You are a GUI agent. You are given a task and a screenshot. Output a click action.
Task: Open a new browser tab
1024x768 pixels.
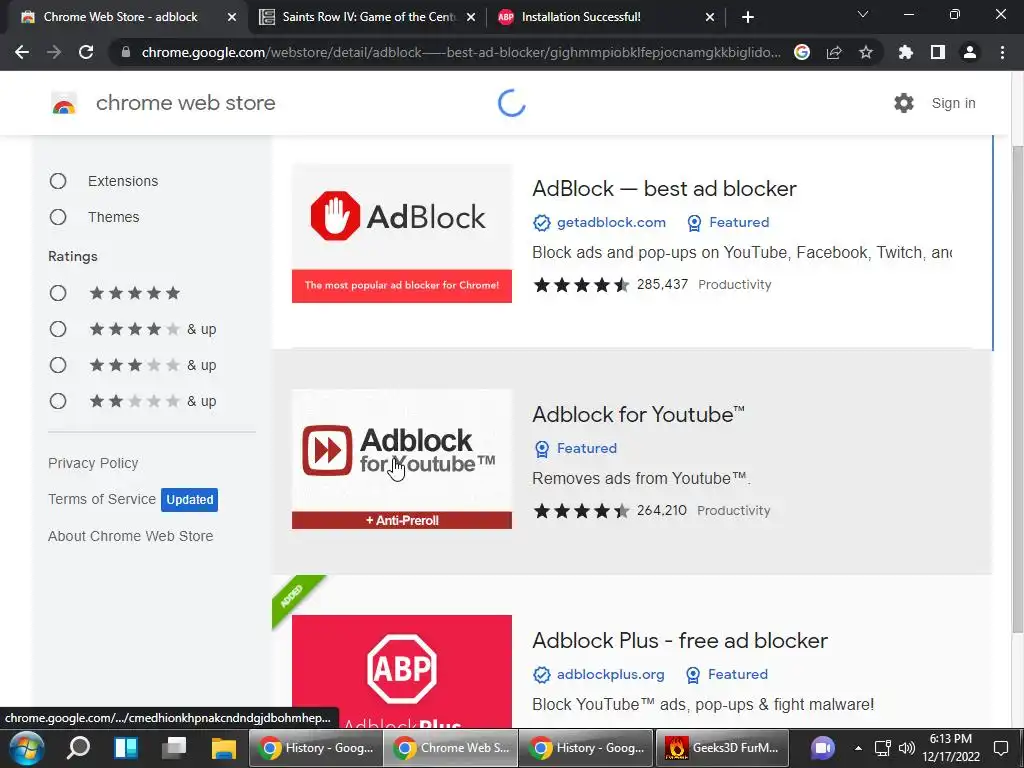pos(748,17)
